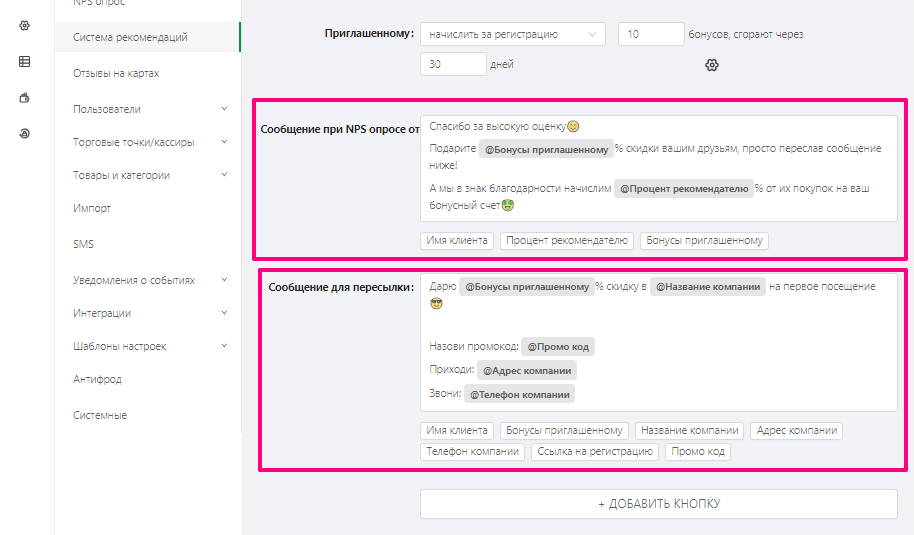Insert Процент рекомендателю tag button
This screenshot has width=914, height=535.
coord(567,241)
